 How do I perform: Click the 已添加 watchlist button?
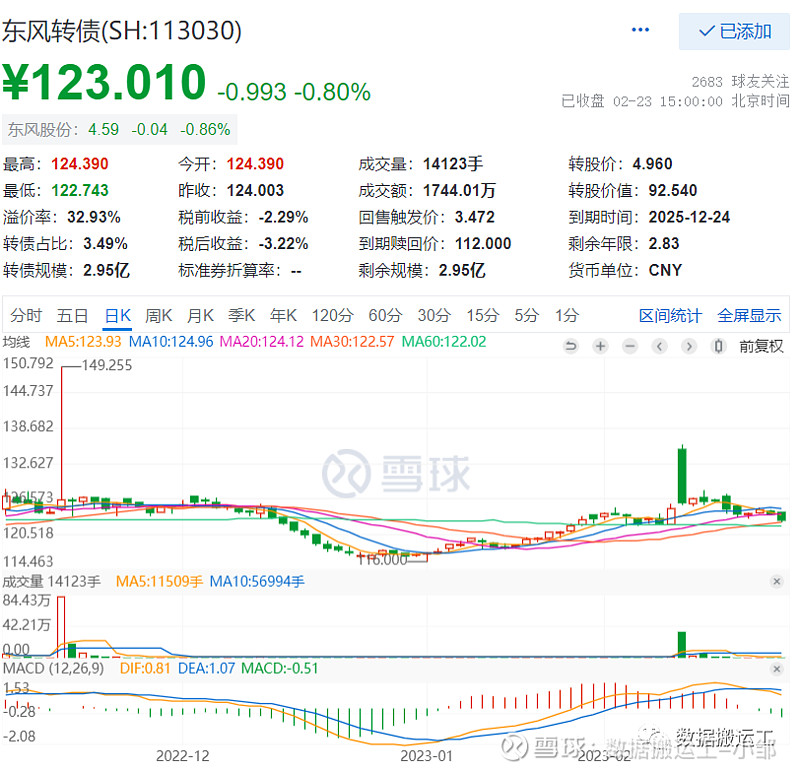pos(734,31)
